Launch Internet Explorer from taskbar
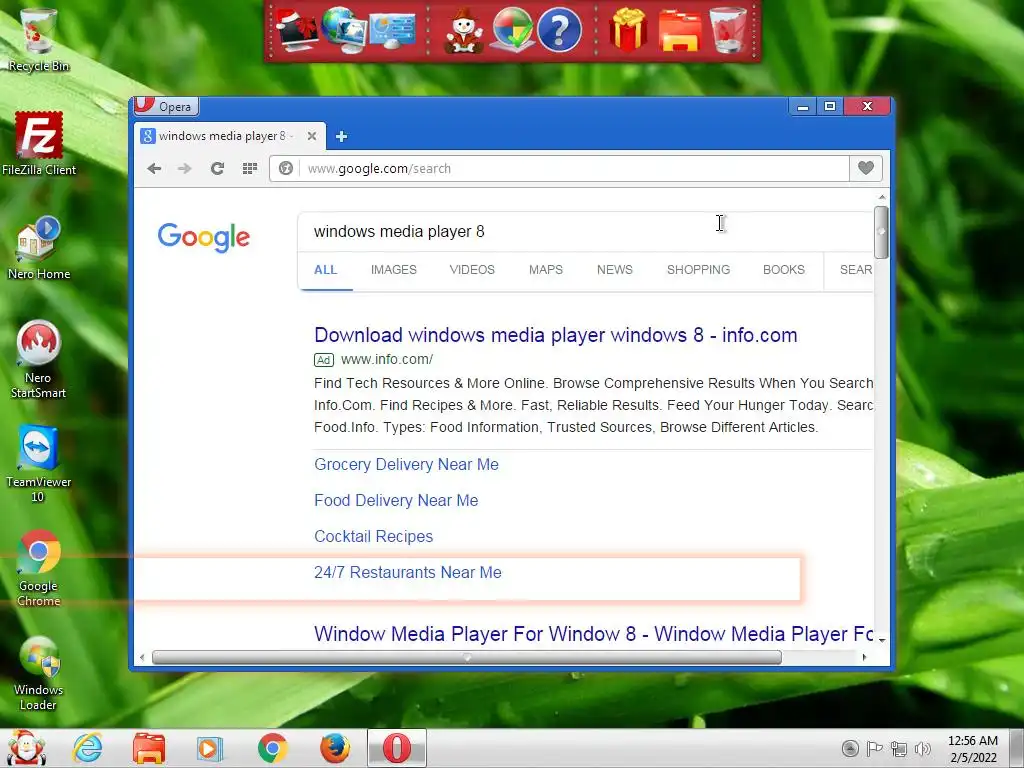The width and height of the screenshot is (1024, 768). 88,748
